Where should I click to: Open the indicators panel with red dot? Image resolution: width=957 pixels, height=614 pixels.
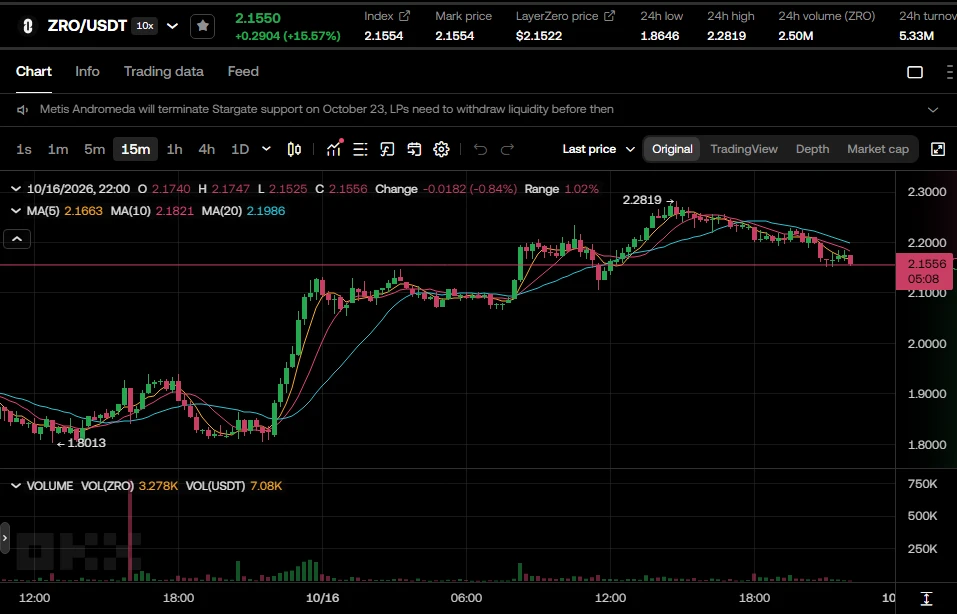pyautogui.click(x=334, y=149)
